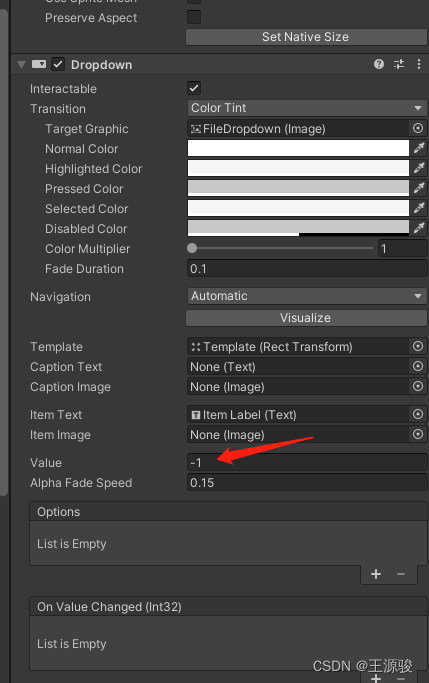Click the Set Native Size button
Screen dimensions: 429x683
tap(306, 37)
